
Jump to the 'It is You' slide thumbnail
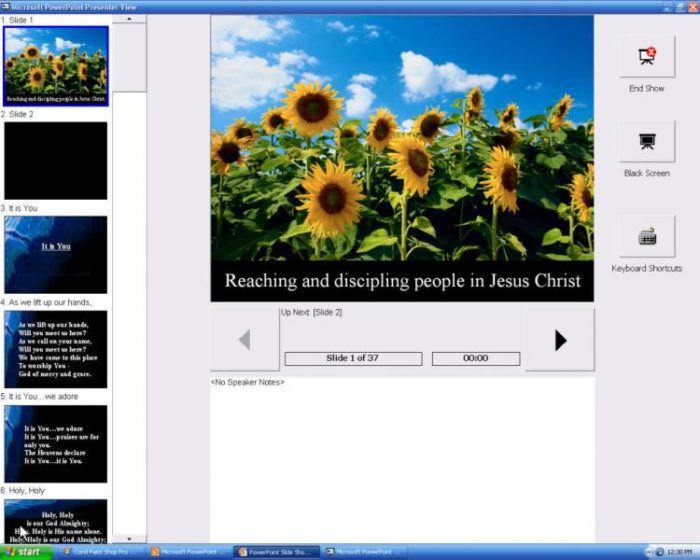56,254
